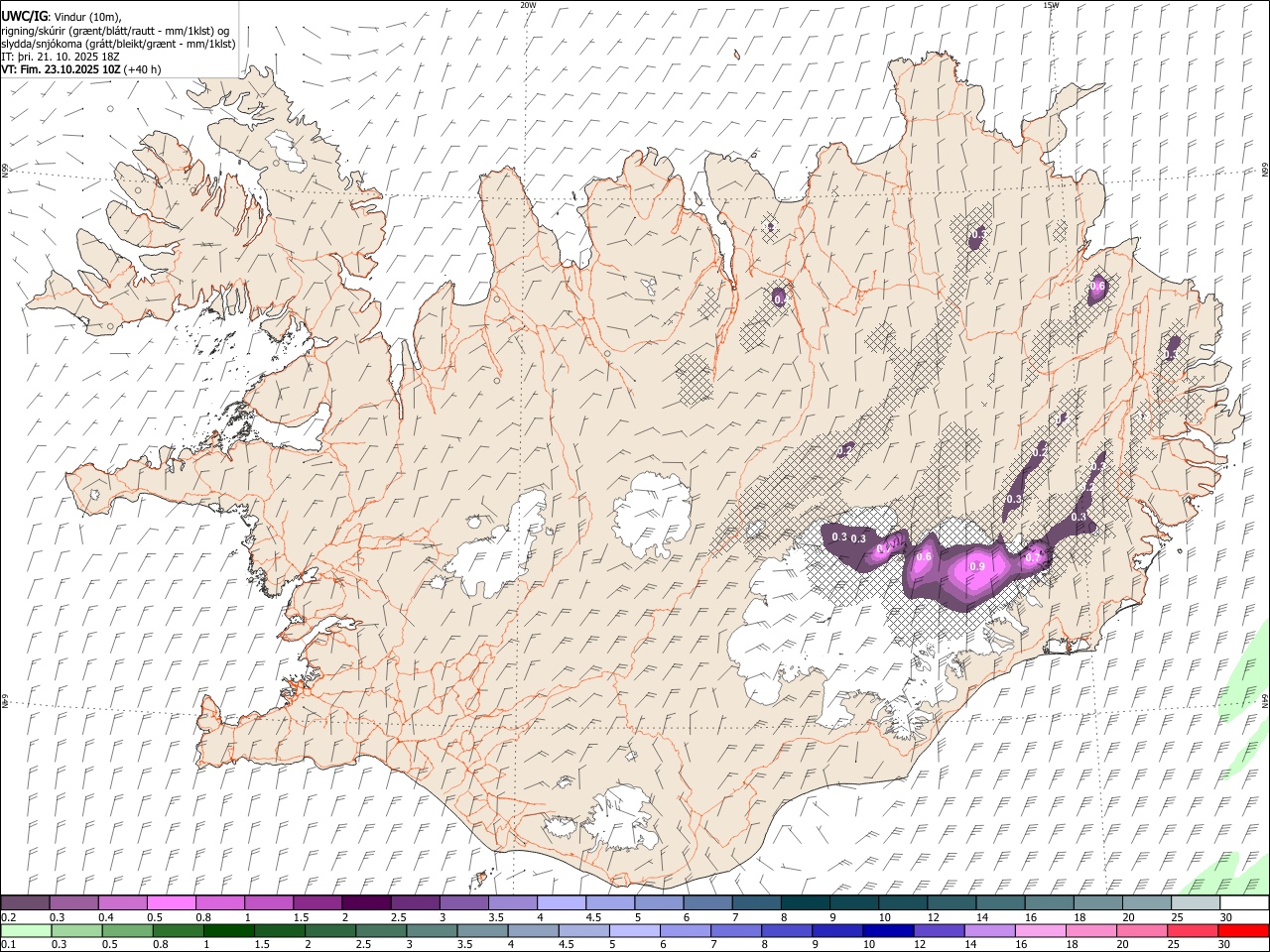
Task: Select the lower-row pale green swatch between 0.1 and 0.3
Action: coord(26,930)
